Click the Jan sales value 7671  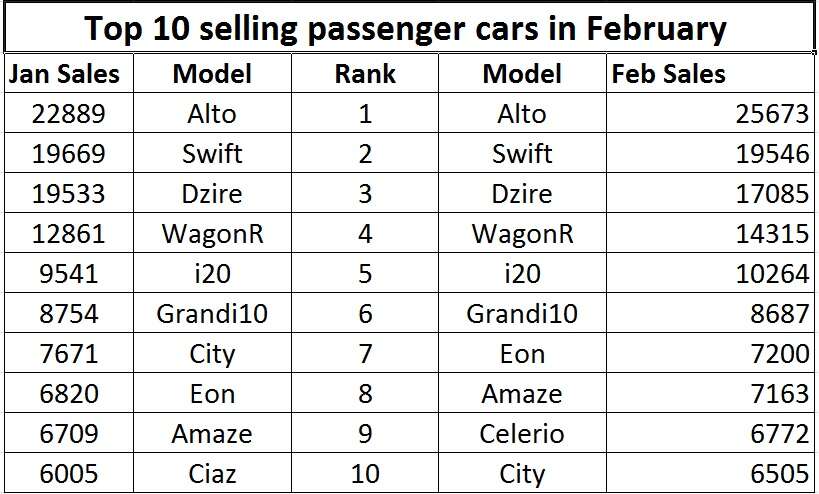pyautogui.click(x=68, y=354)
